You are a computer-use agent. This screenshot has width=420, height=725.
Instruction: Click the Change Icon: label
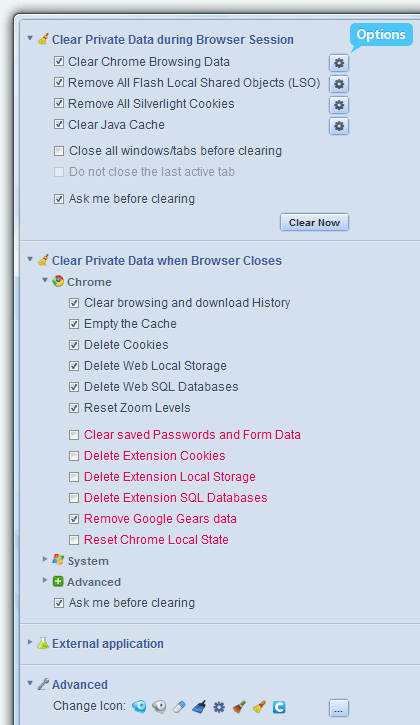[x=89, y=706]
